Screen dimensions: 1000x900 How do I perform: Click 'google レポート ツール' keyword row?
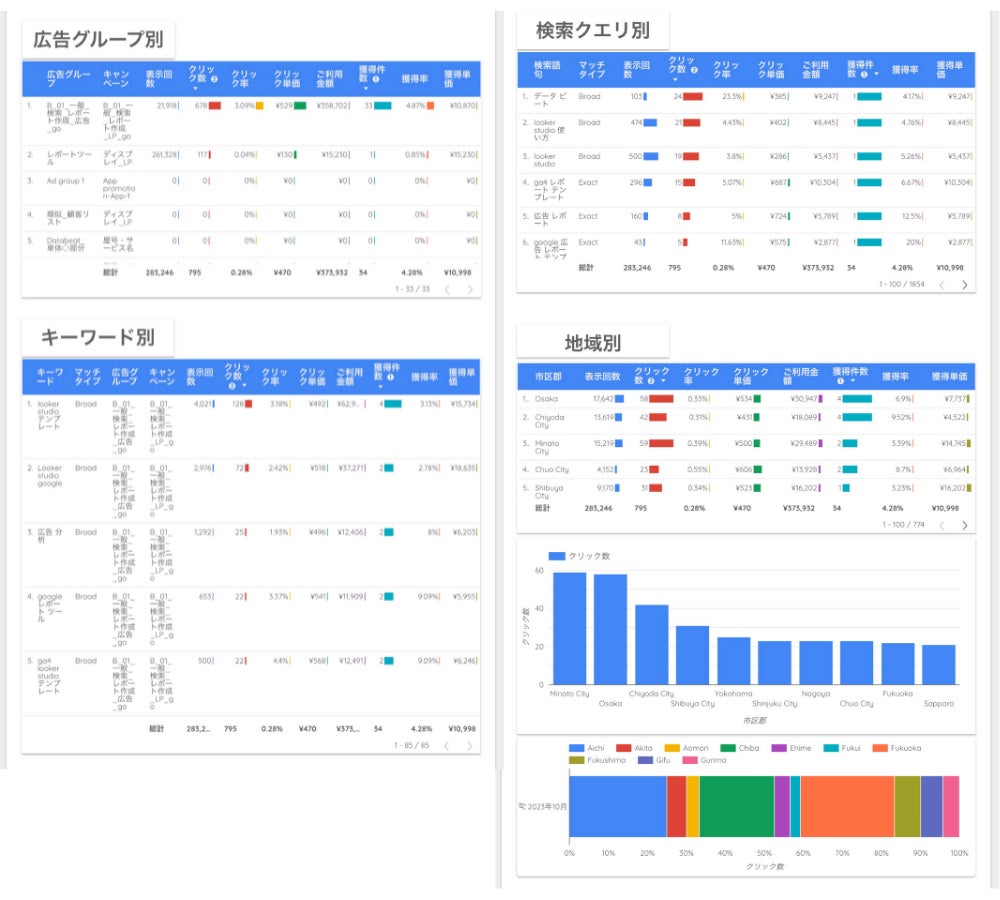251,620
